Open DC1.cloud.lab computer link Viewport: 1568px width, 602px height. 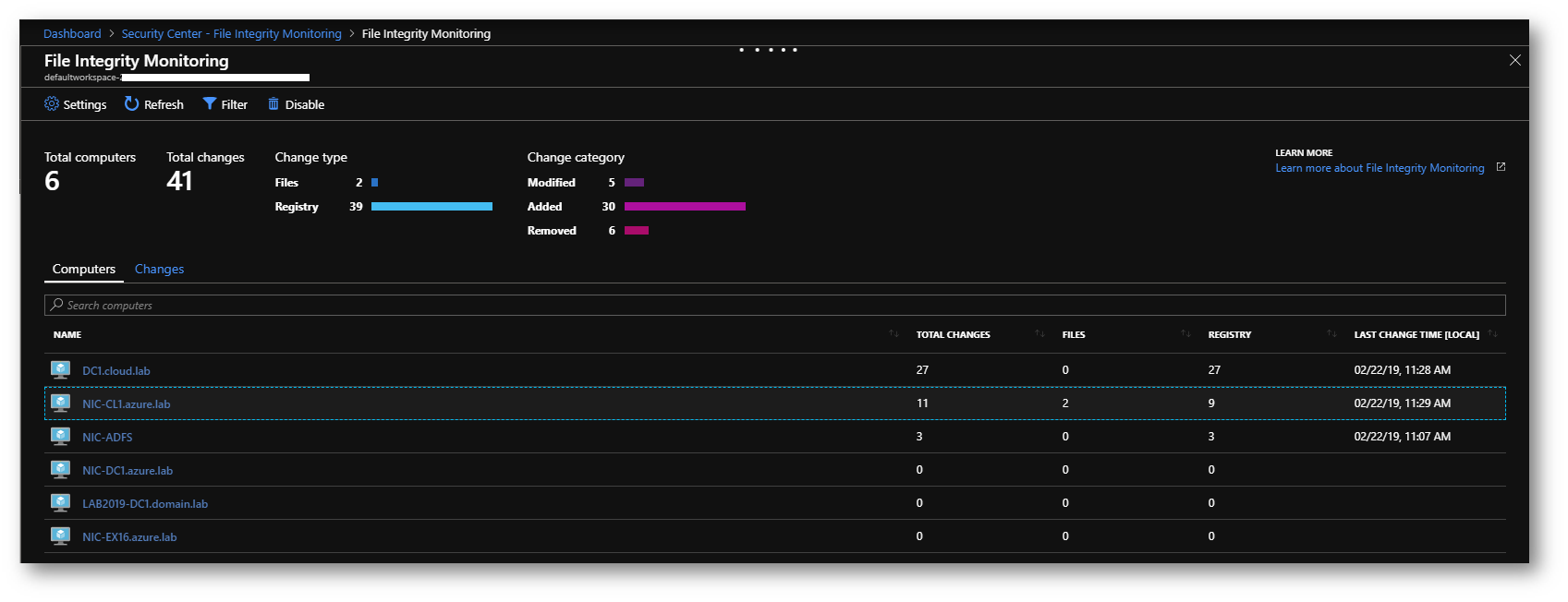point(116,371)
